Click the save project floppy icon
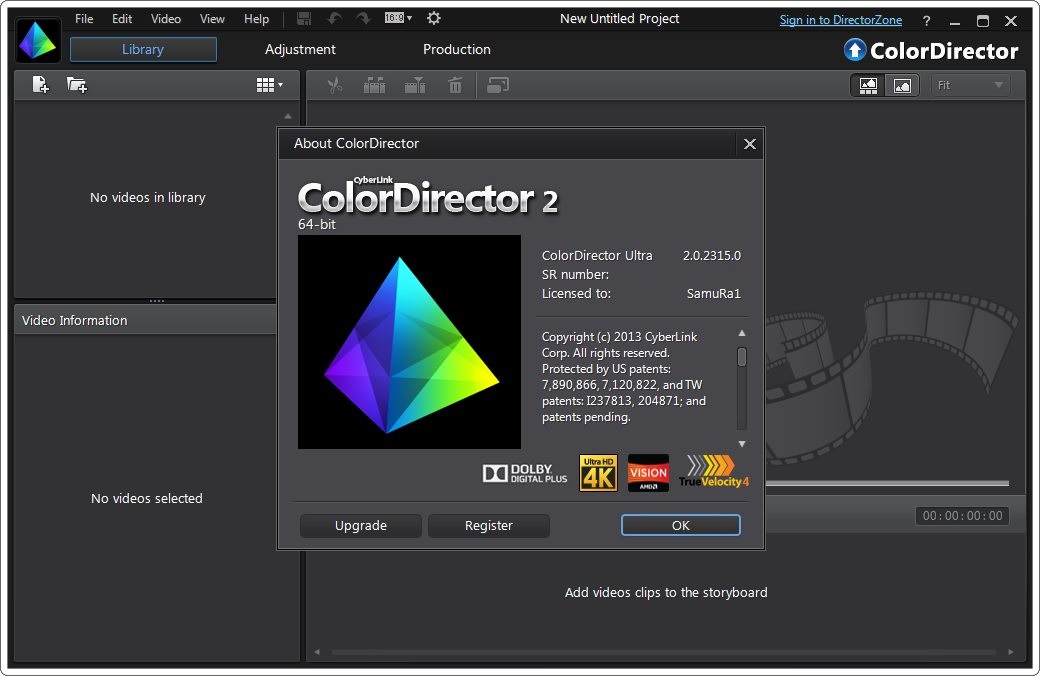This screenshot has width=1040, height=676. coord(304,19)
